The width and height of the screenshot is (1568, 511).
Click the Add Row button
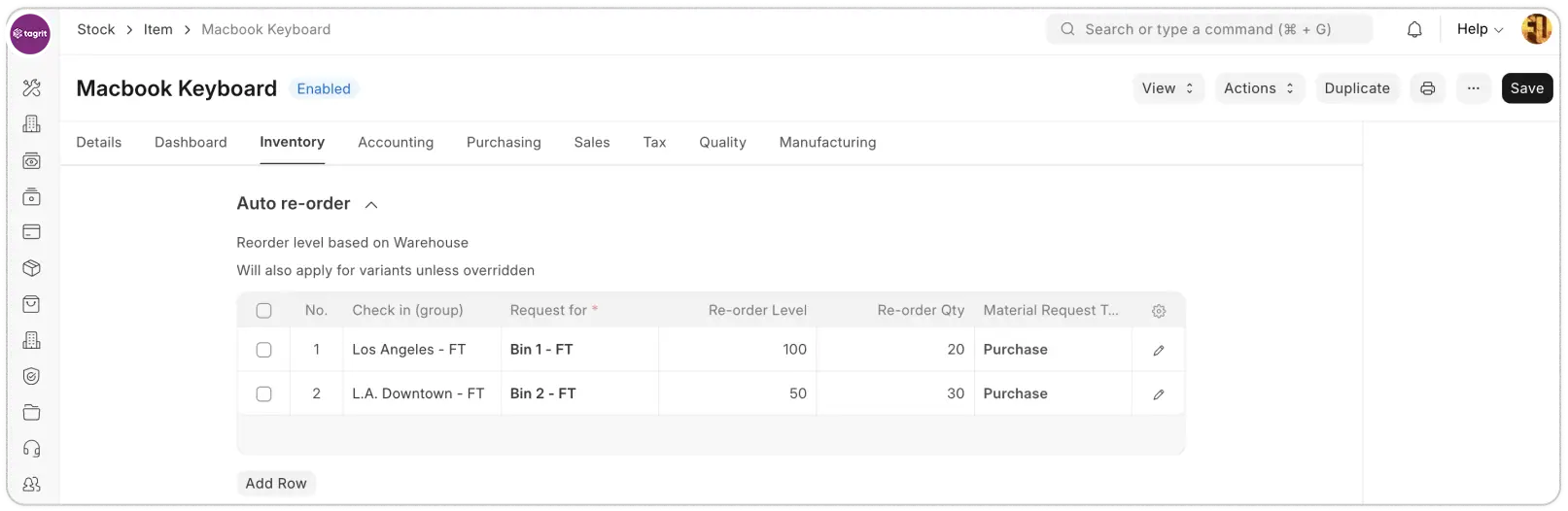(x=276, y=484)
